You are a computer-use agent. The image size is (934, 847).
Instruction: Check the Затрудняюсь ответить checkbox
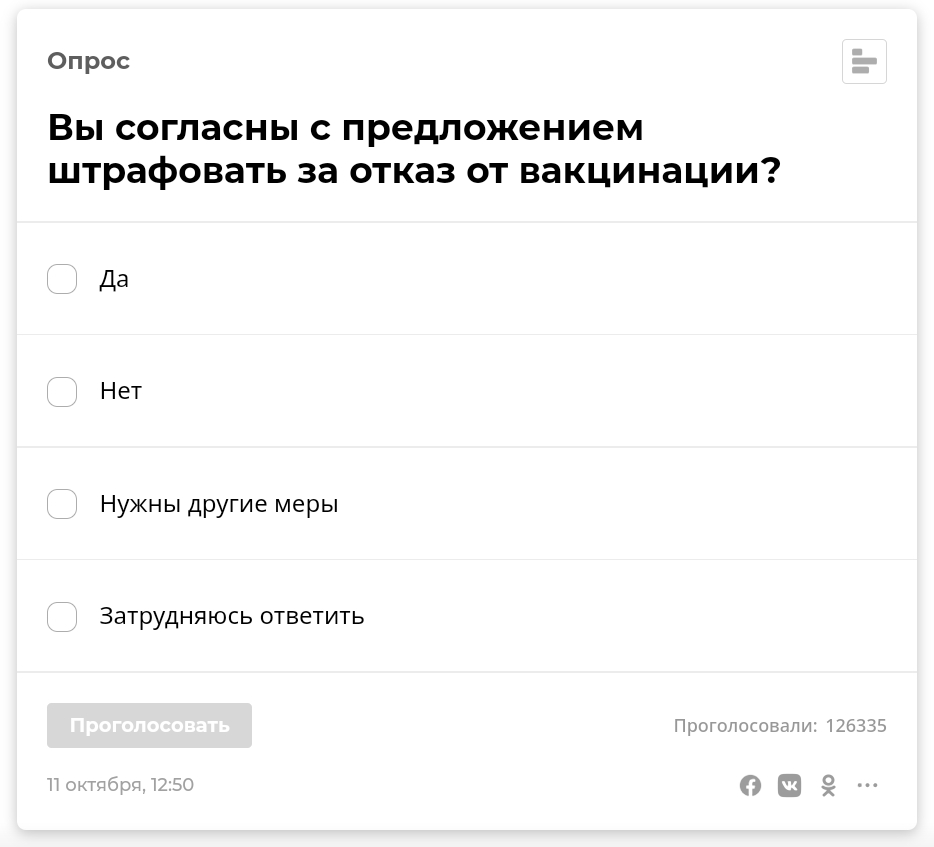pyautogui.click(x=62, y=616)
